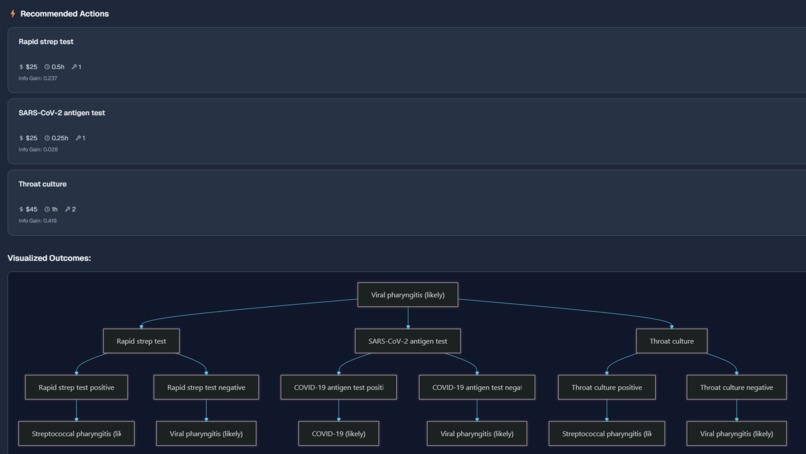The width and height of the screenshot is (806, 454).
Task: Select the COVID-19 (likely) outcome node
Action: point(339,433)
